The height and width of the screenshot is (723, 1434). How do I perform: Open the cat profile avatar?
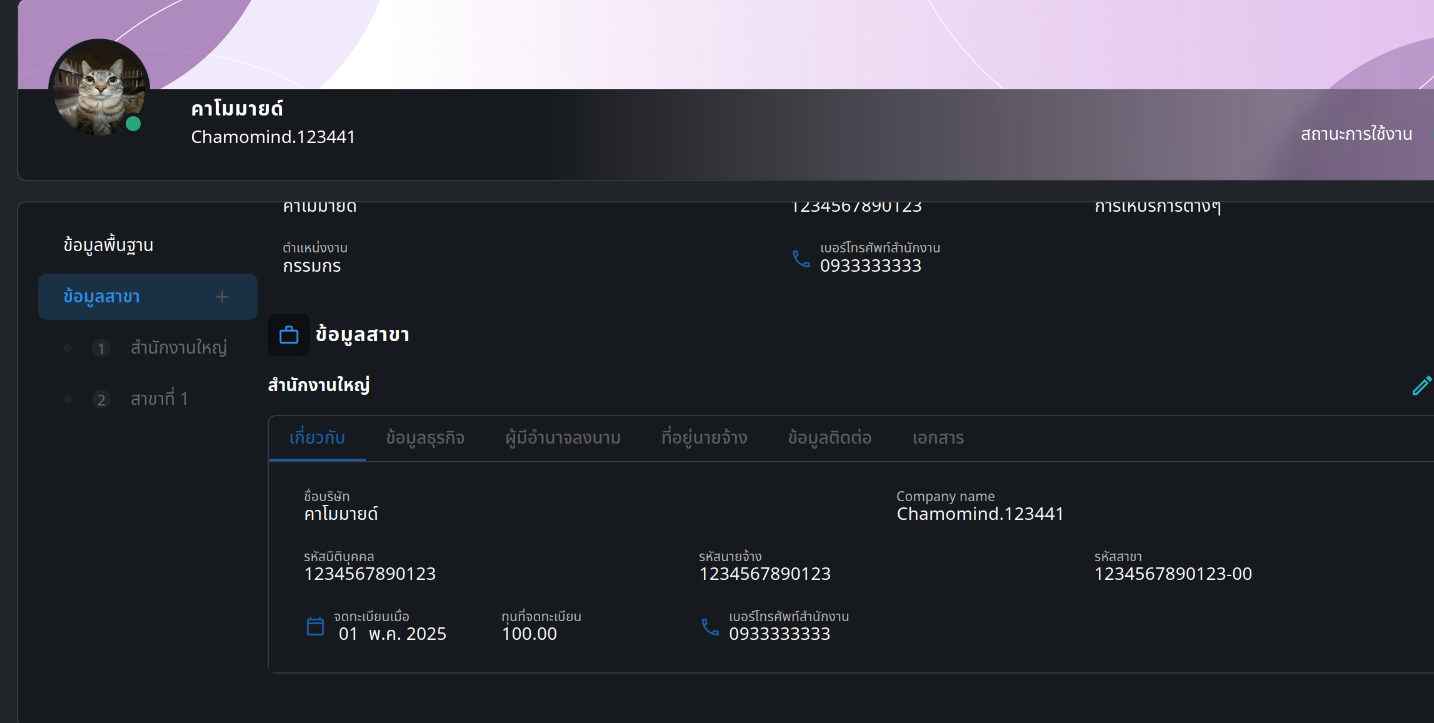[x=98, y=86]
